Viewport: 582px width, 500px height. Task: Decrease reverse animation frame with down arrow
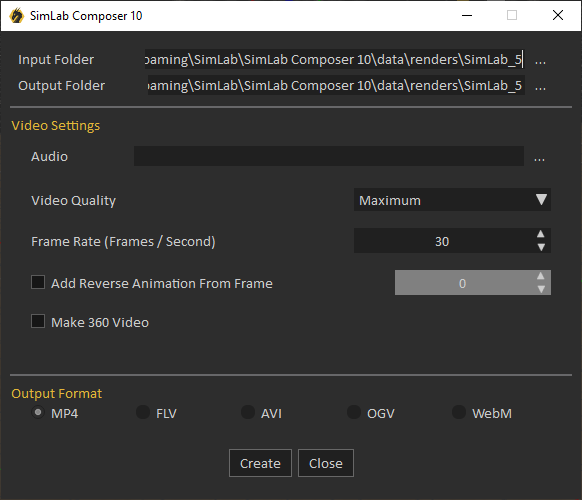(x=541, y=289)
